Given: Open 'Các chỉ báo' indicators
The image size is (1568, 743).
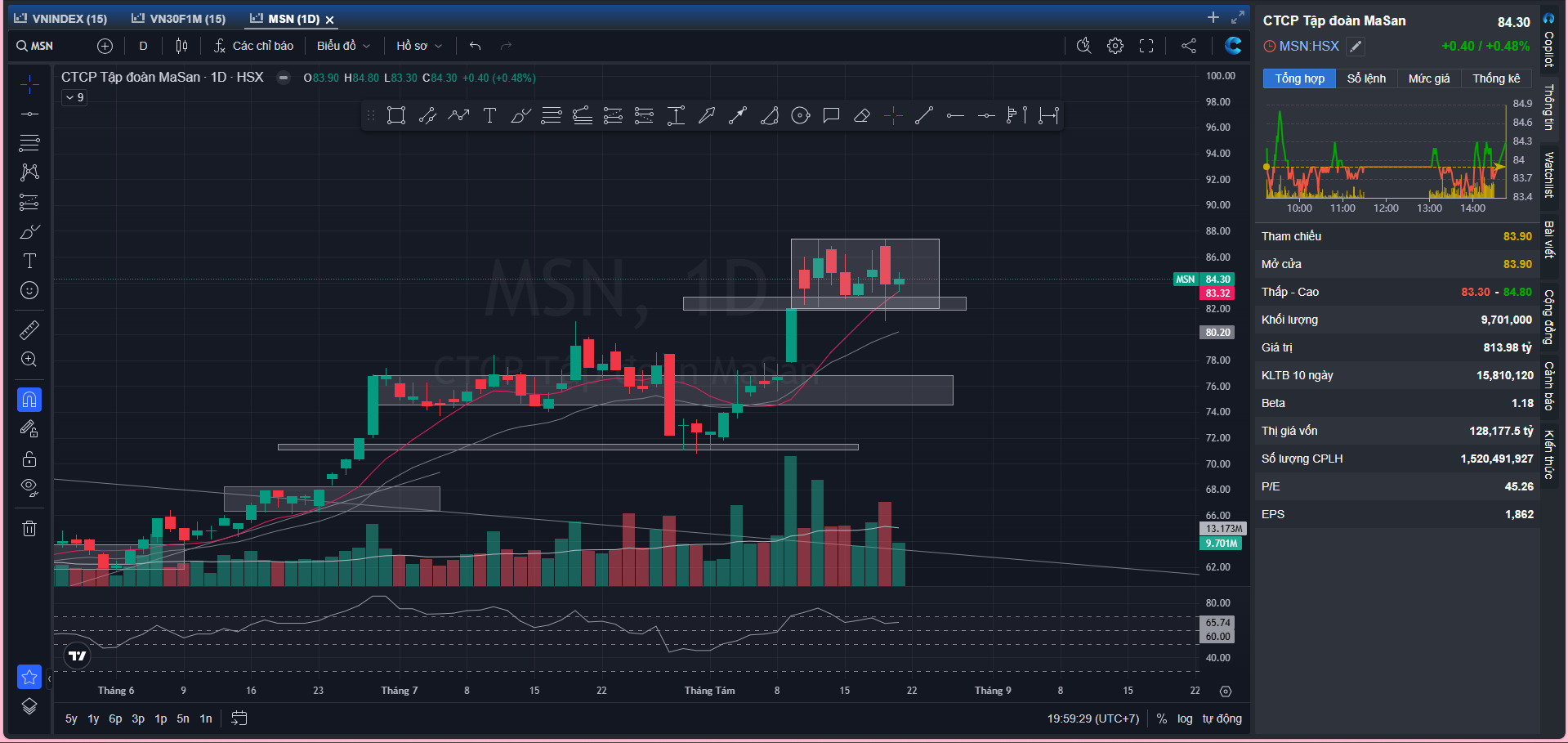Looking at the screenshot, I should click(253, 46).
